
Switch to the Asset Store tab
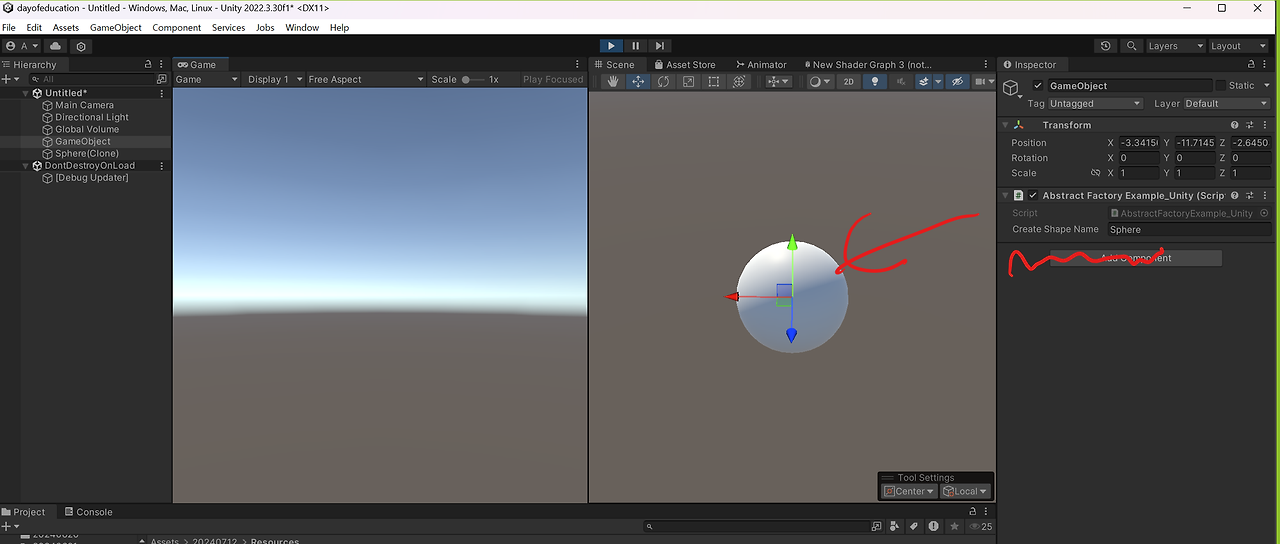click(684, 64)
